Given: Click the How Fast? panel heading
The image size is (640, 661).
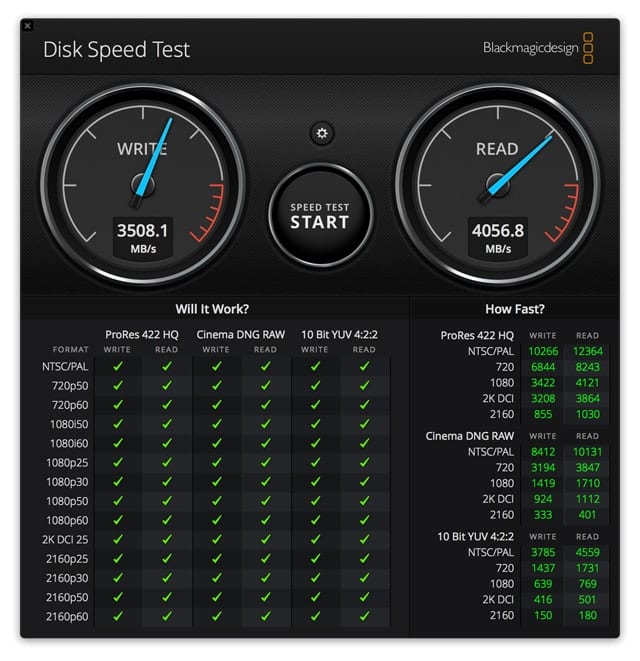Looking at the screenshot, I should (514, 309).
